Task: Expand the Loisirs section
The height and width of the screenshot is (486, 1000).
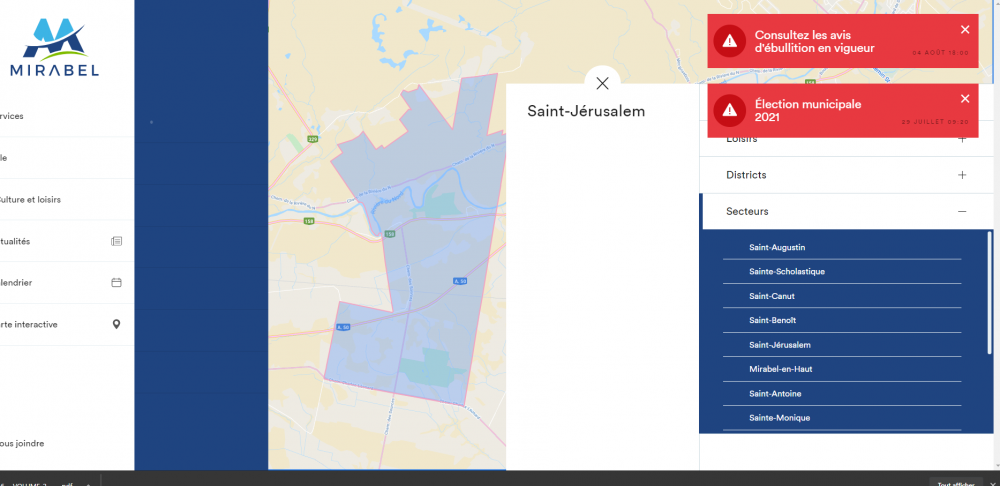Action: tap(962, 139)
